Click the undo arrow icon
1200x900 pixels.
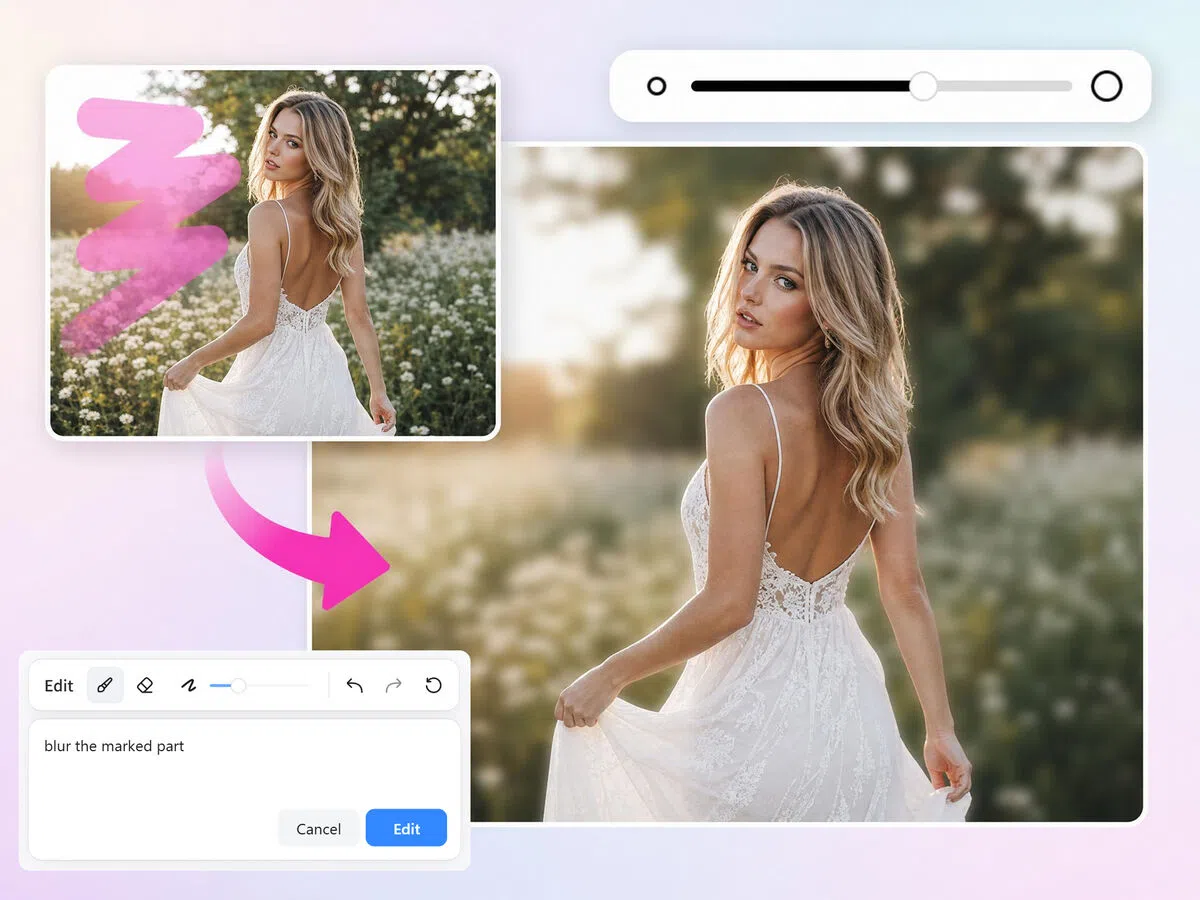[x=354, y=685]
